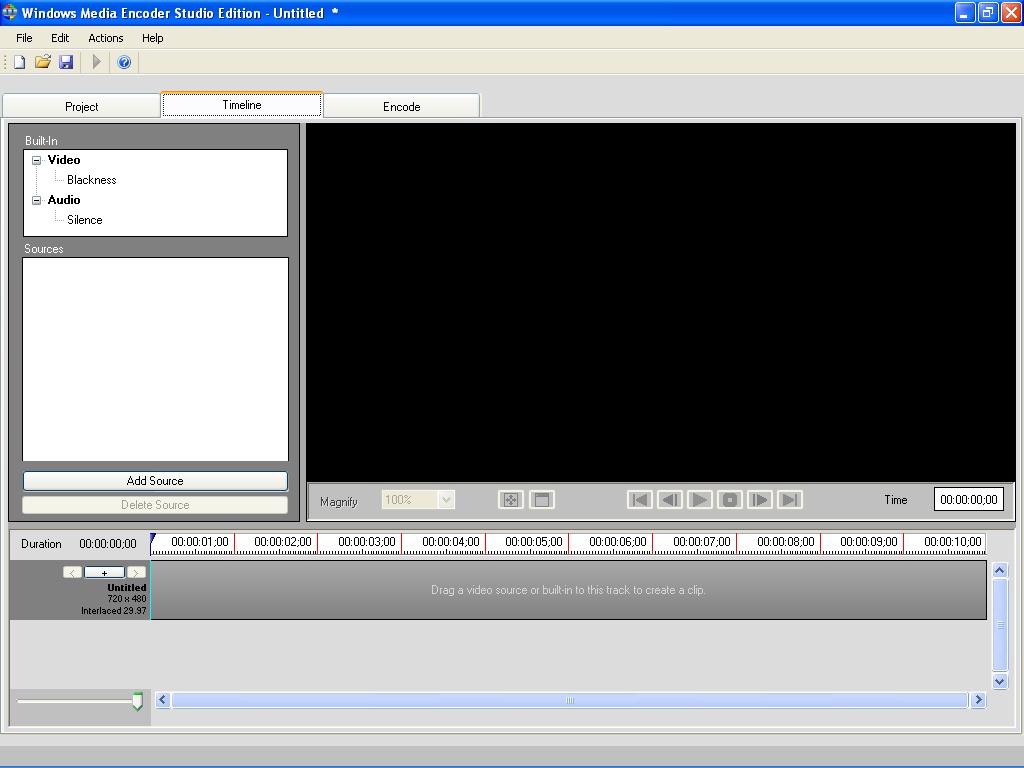Open the Magnify percentage dropdown
Screen dimensions: 1024x768
[x=446, y=500]
